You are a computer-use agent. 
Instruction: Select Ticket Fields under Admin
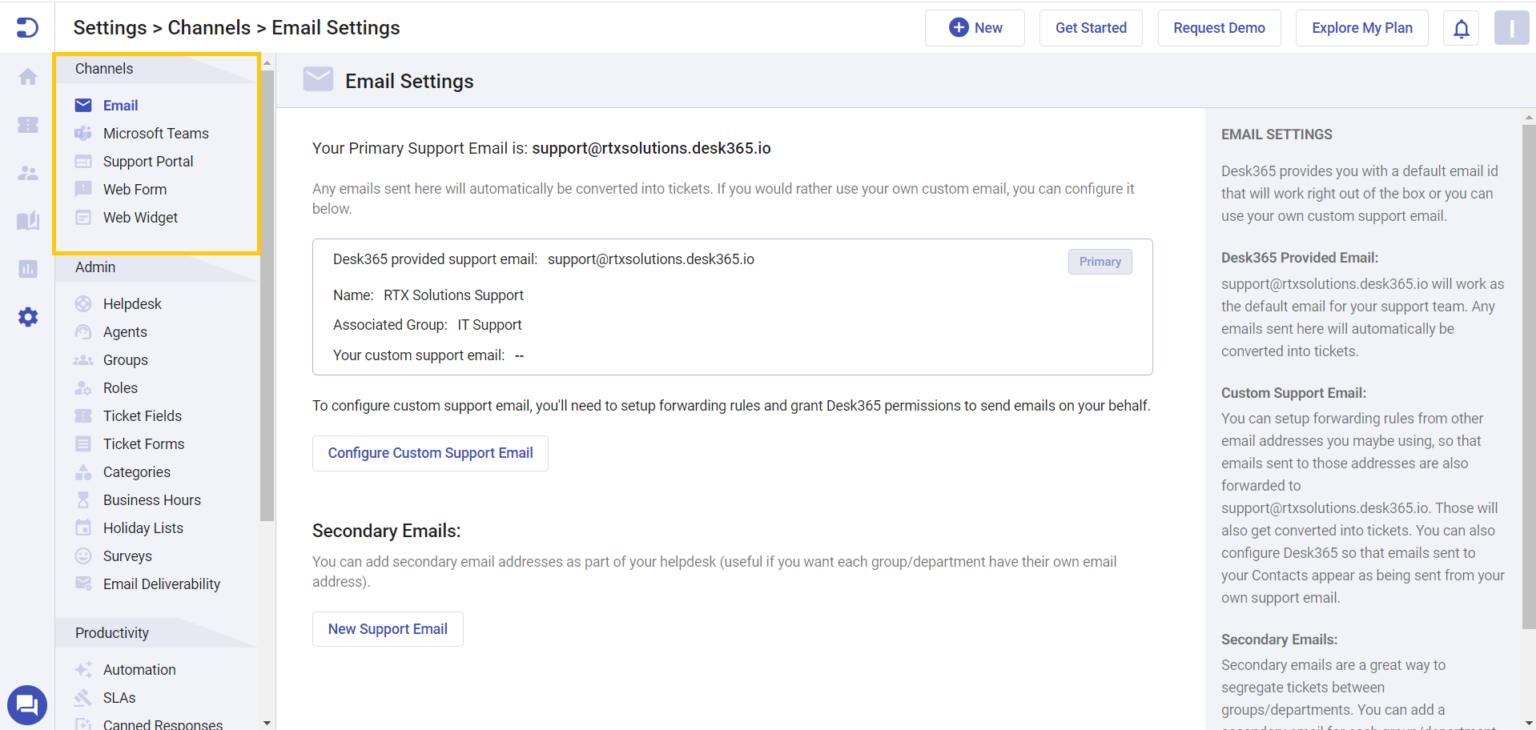click(x=142, y=415)
